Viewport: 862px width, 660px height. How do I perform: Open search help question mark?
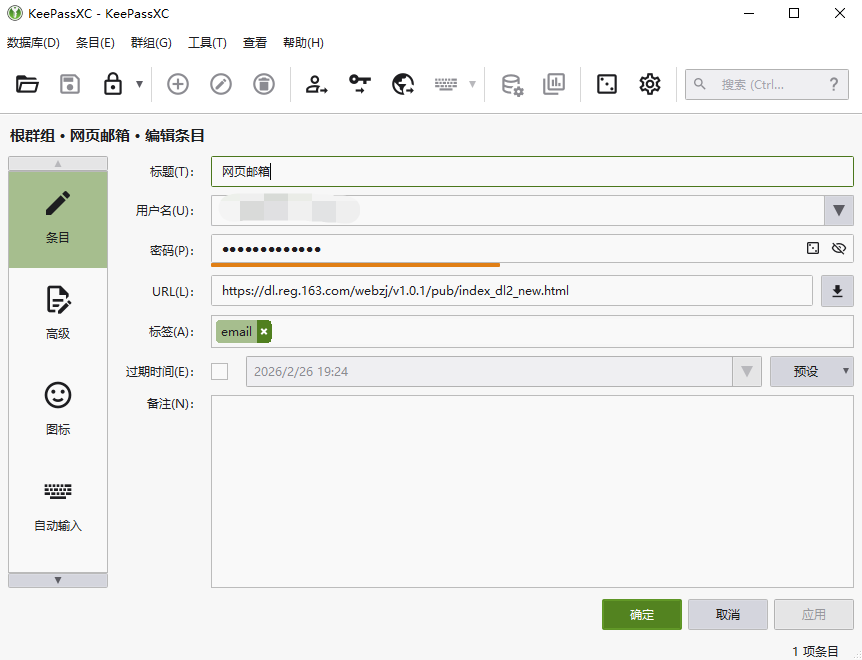834,84
